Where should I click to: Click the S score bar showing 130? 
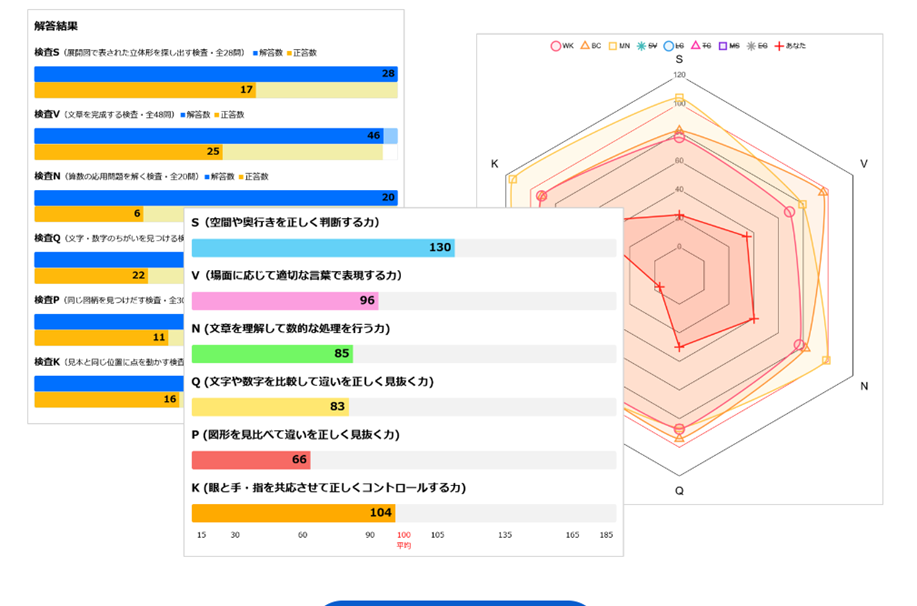tap(322, 248)
